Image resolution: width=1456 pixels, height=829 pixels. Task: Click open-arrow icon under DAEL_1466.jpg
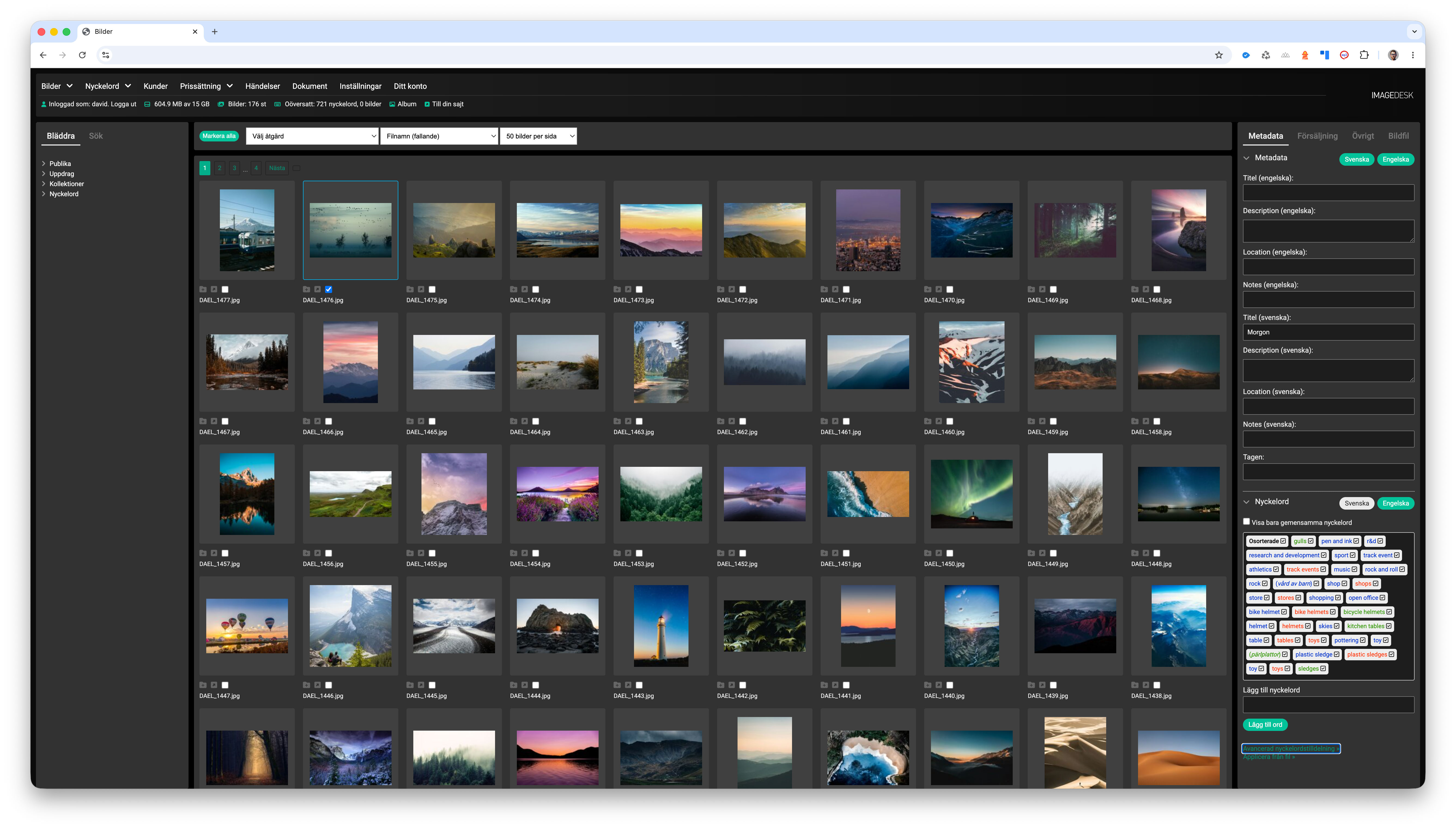click(318, 421)
